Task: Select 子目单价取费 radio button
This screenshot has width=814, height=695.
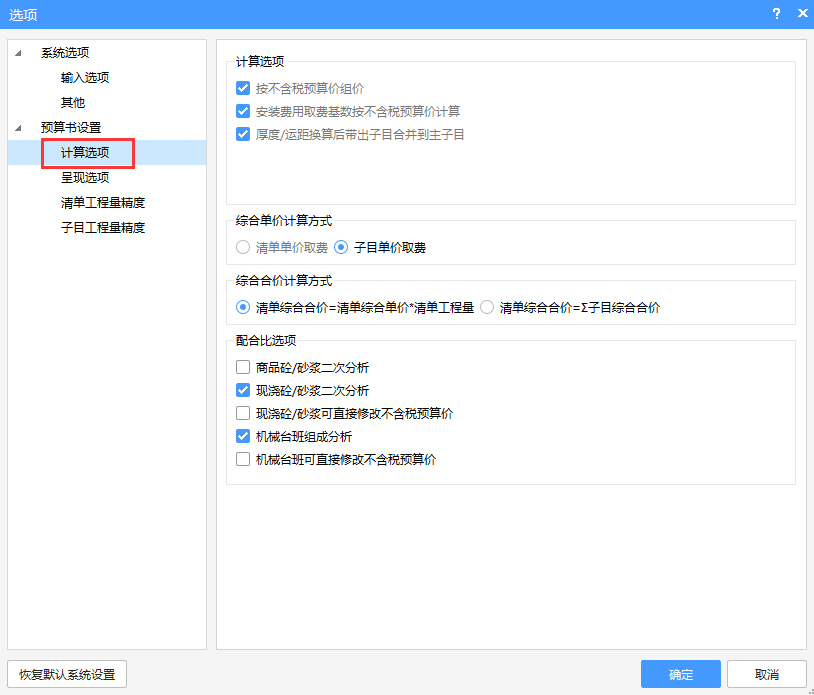Action: (x=341, y=247)
